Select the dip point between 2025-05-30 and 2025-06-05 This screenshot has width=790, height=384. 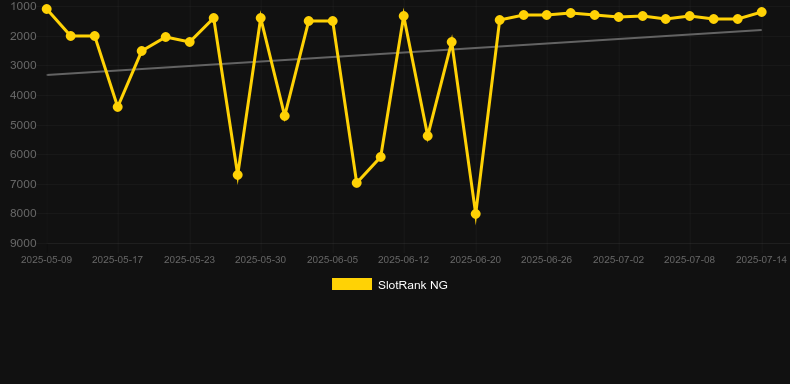click(285, 116)
